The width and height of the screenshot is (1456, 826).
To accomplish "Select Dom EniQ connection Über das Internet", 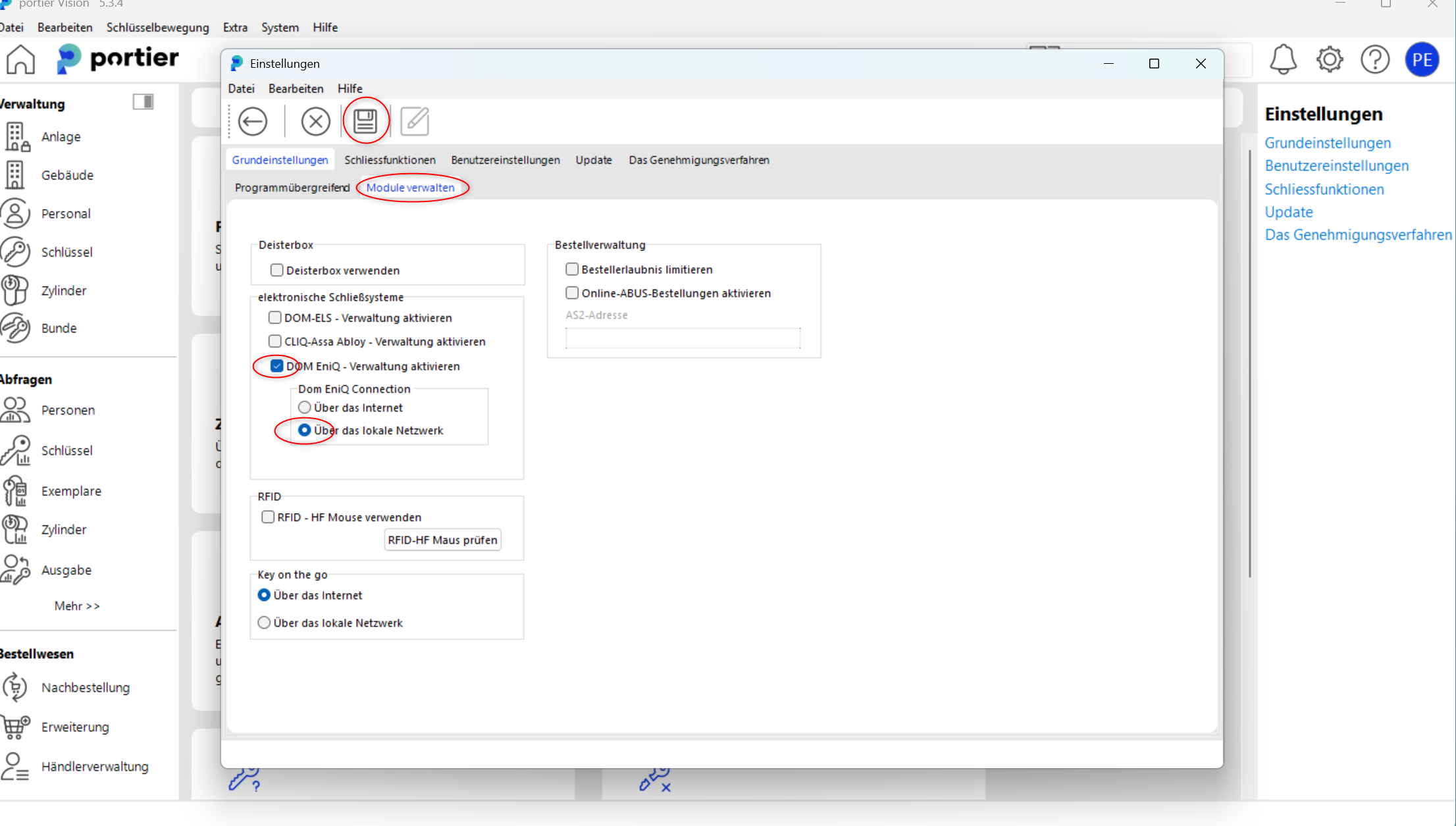I will 305,407.
